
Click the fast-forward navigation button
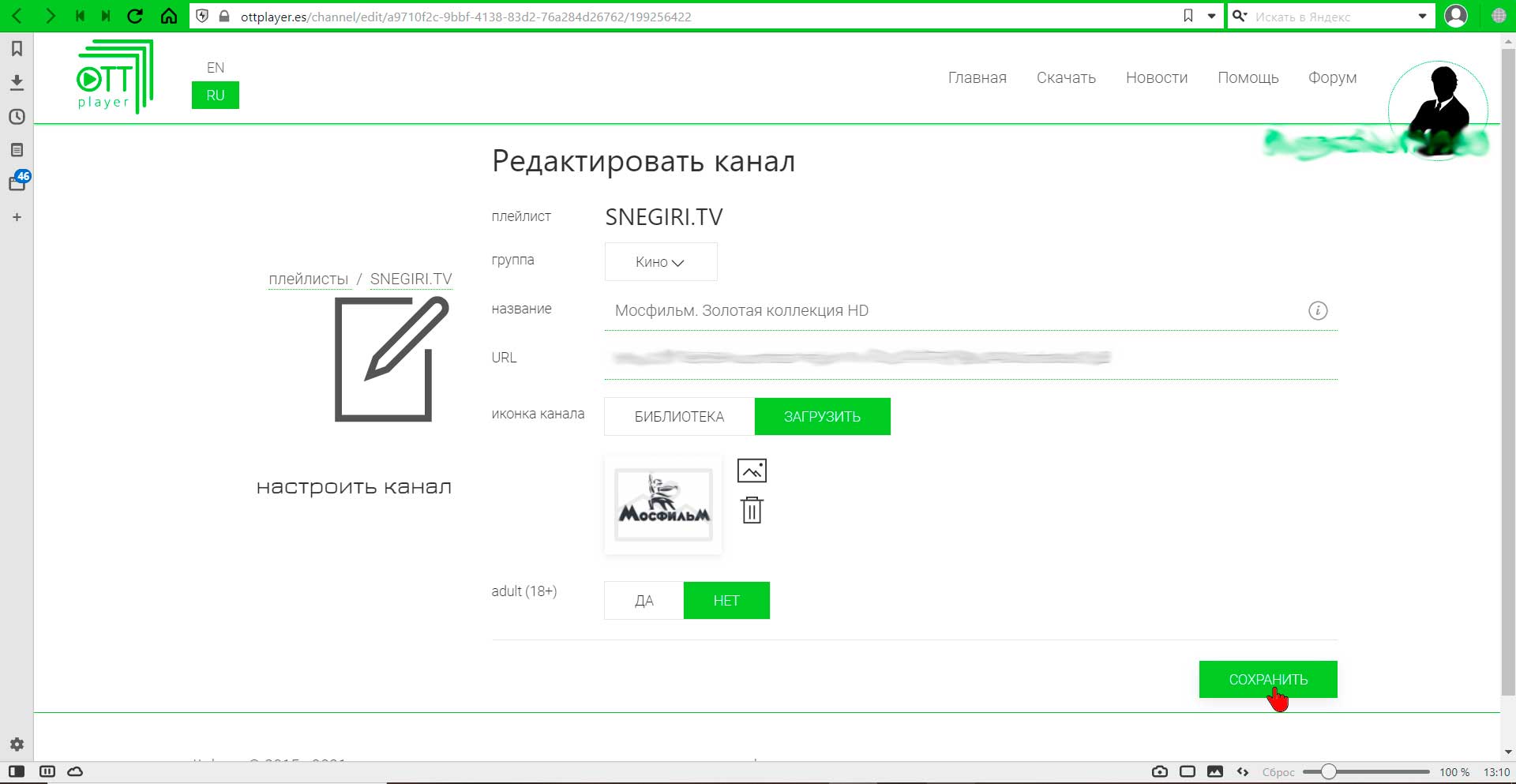point(106,16)
